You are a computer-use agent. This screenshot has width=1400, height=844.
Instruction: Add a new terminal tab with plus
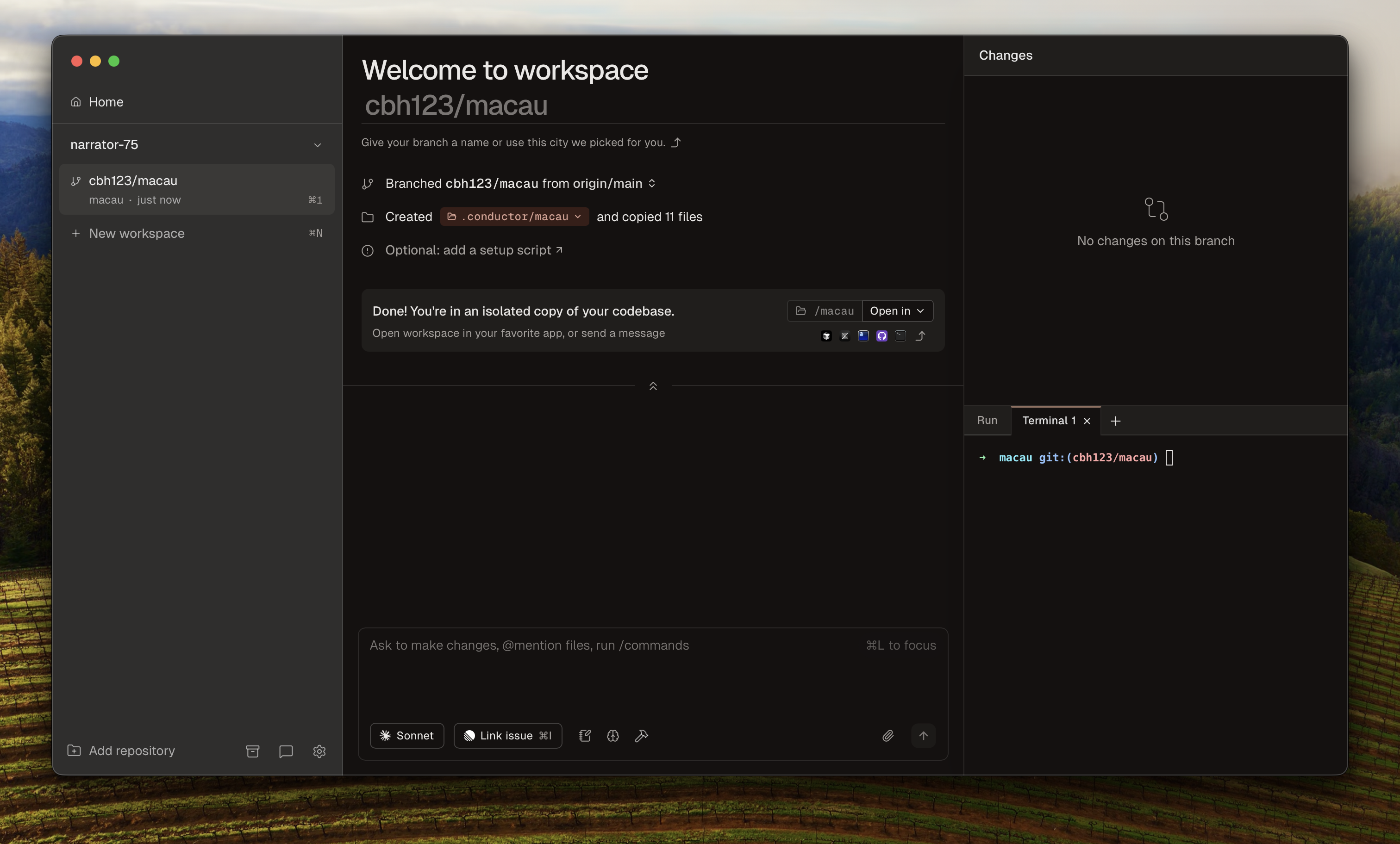coord(1115,421)
